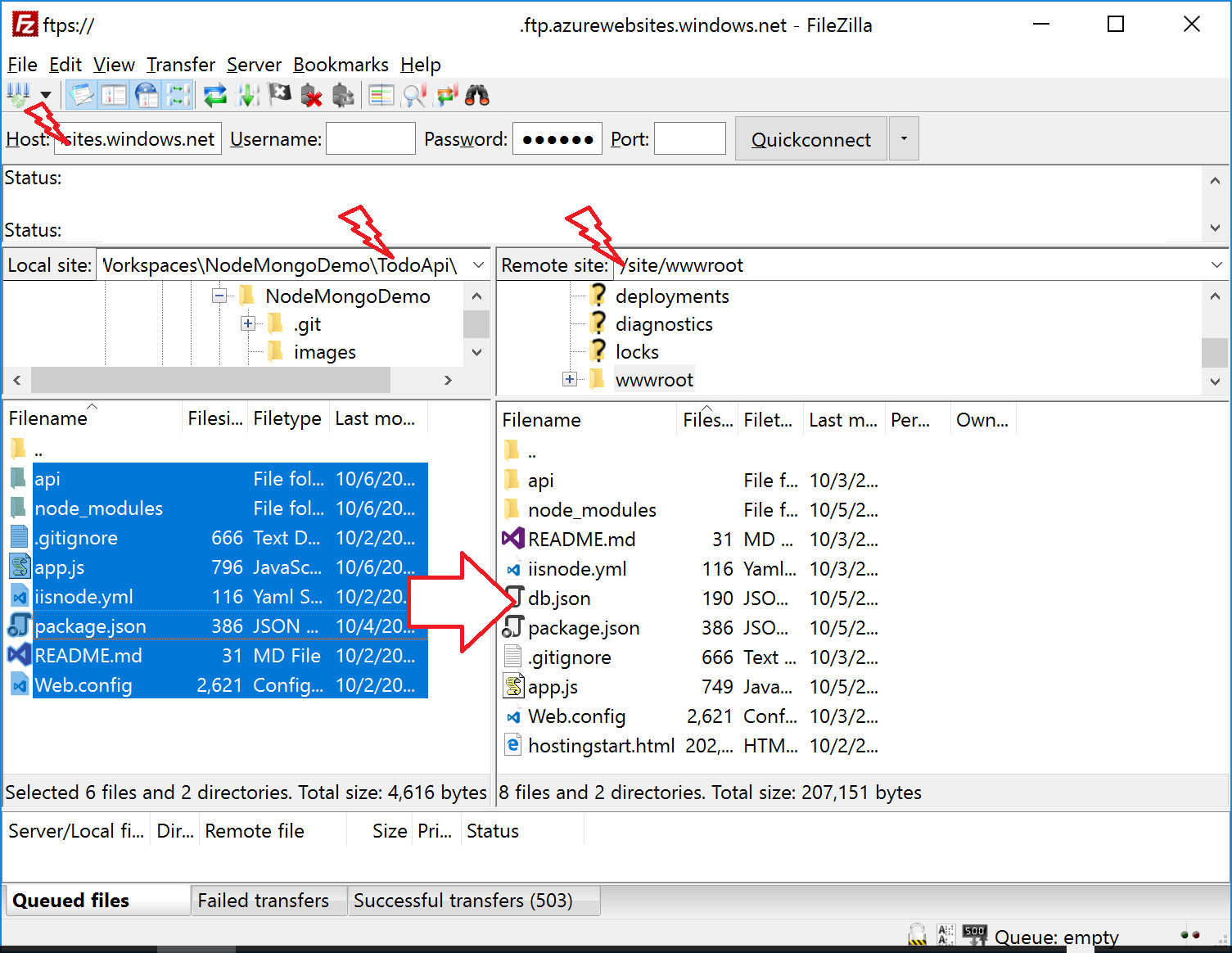Click the remote node_modules folder icon
This screenshot has height=953, width=1232.
click(513, 510)
